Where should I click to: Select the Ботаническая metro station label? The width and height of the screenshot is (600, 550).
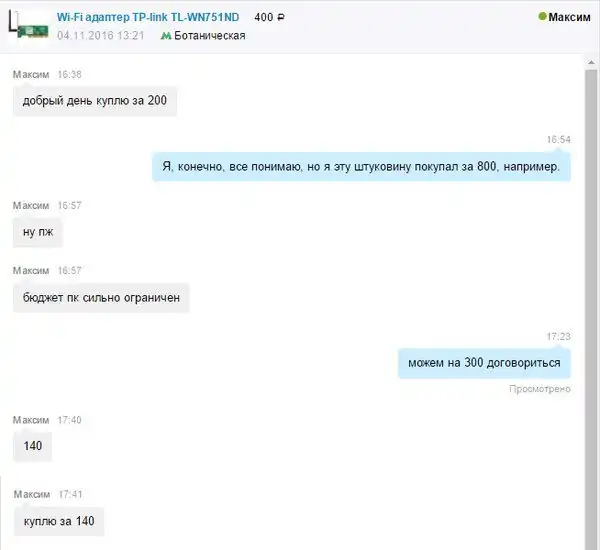(x=210, y=36)
